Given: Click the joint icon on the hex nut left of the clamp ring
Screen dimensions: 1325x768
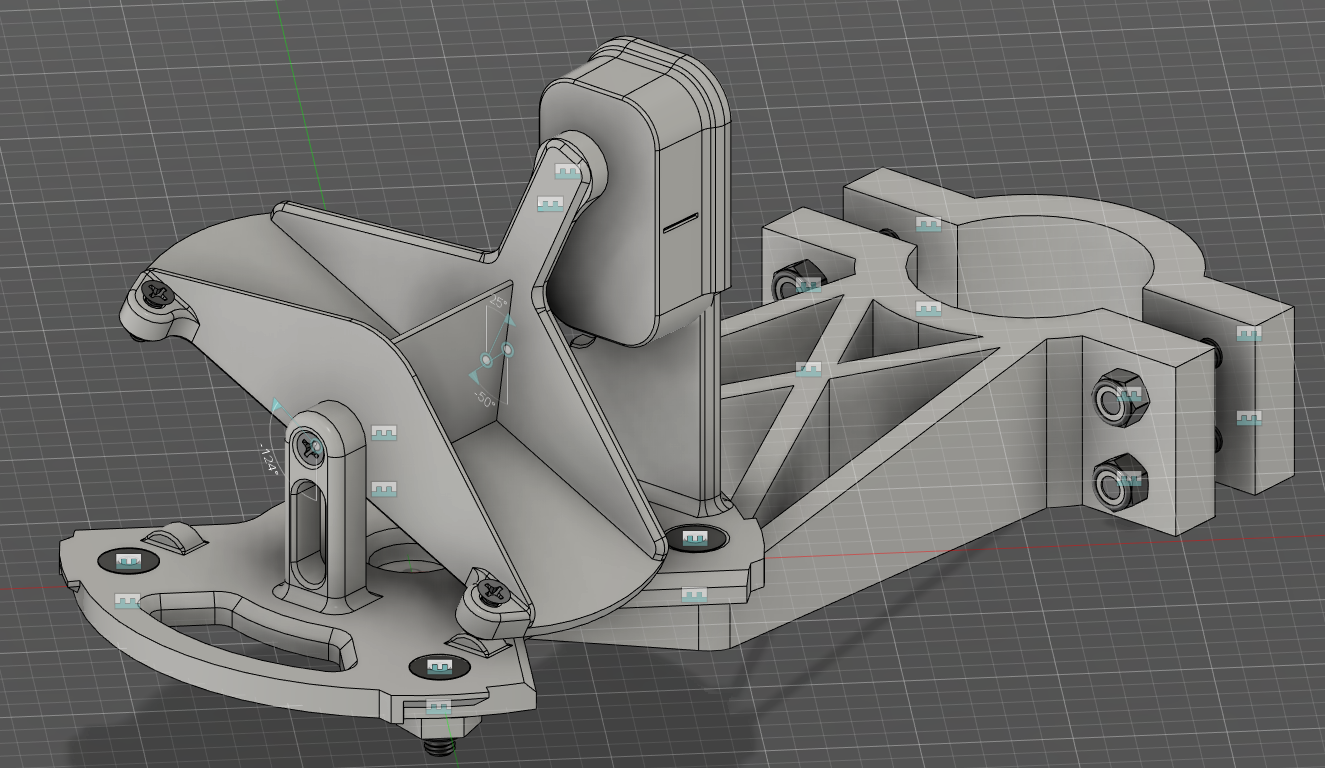Looking at the screenshot, I should click(x=808, y=287).
